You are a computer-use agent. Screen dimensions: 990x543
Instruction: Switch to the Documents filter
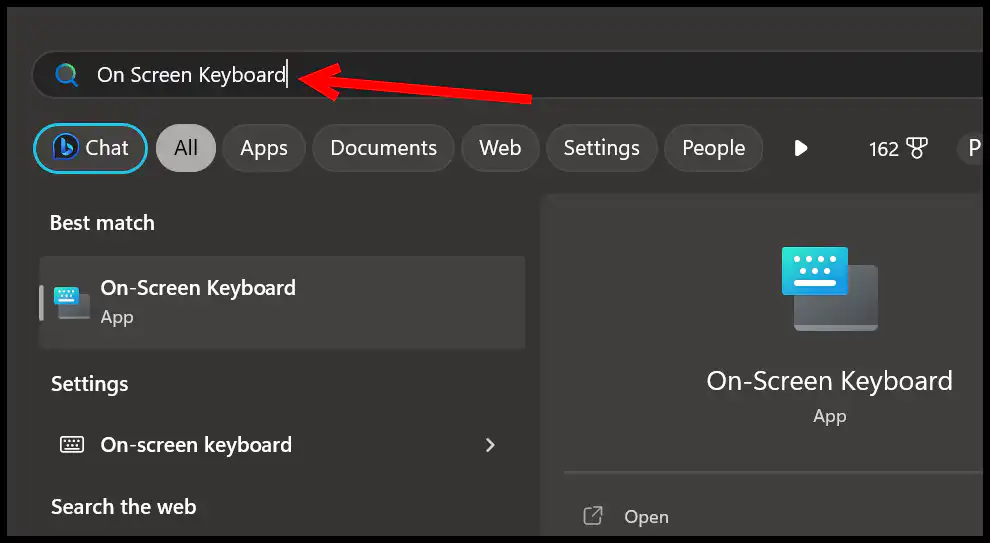point(383,148)
